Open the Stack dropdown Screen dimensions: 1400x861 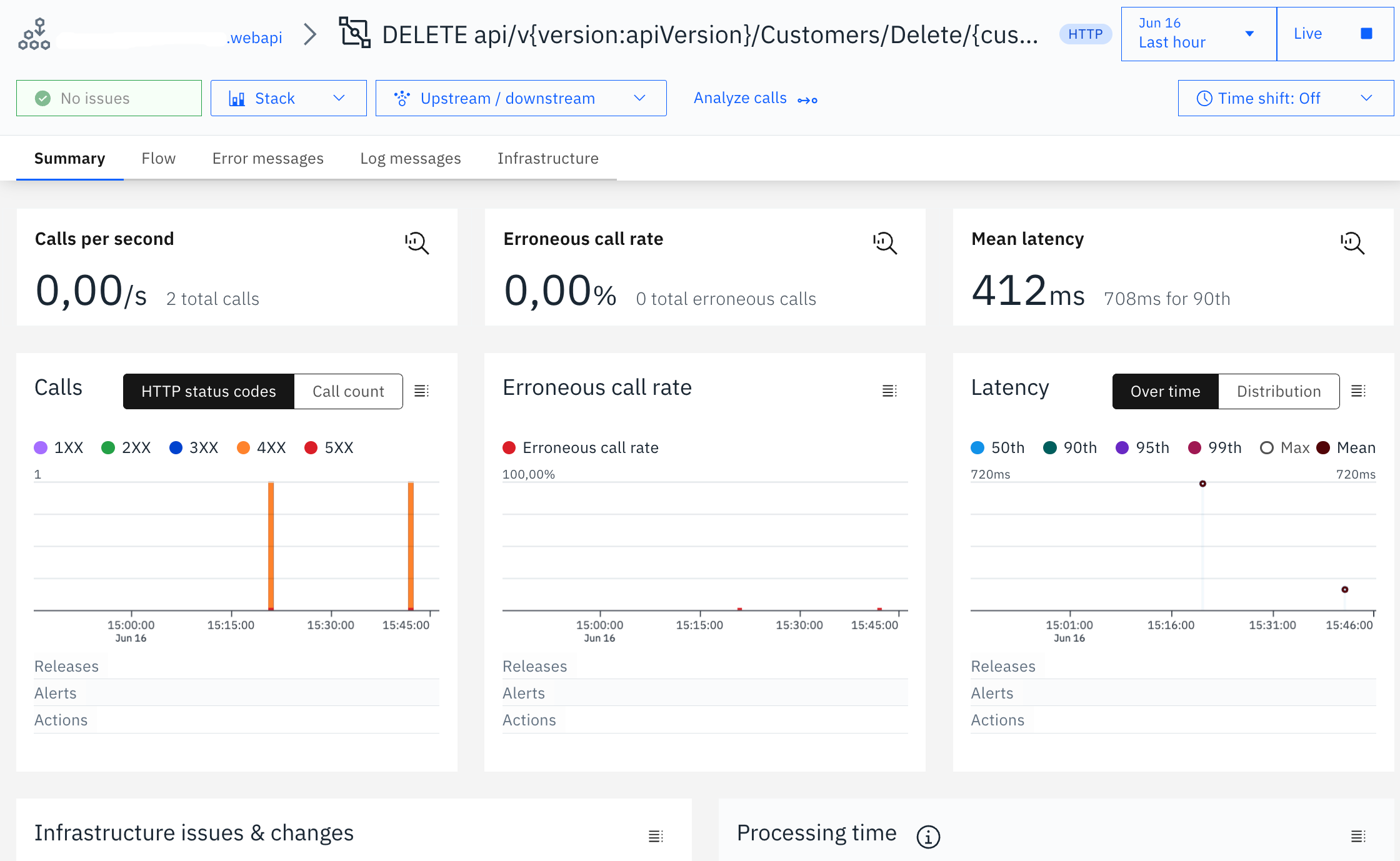point(288,98)
